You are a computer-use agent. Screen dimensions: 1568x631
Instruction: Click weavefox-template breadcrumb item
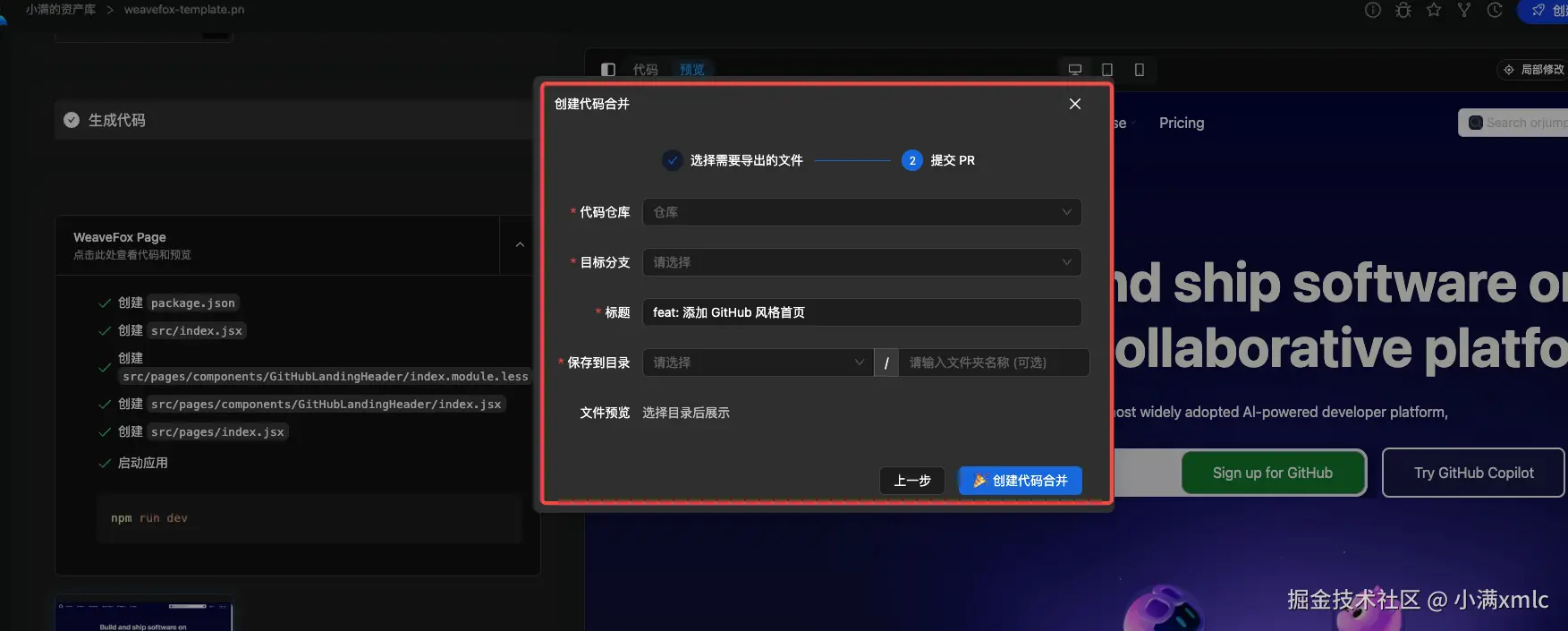[184, 9]
